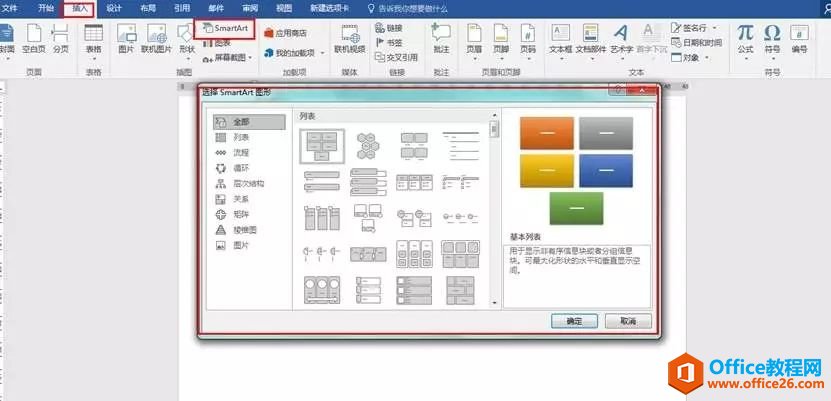Click the account icon at ribbon's far right
This screenshot has width=831, height=401.
(x=827, y=7)
